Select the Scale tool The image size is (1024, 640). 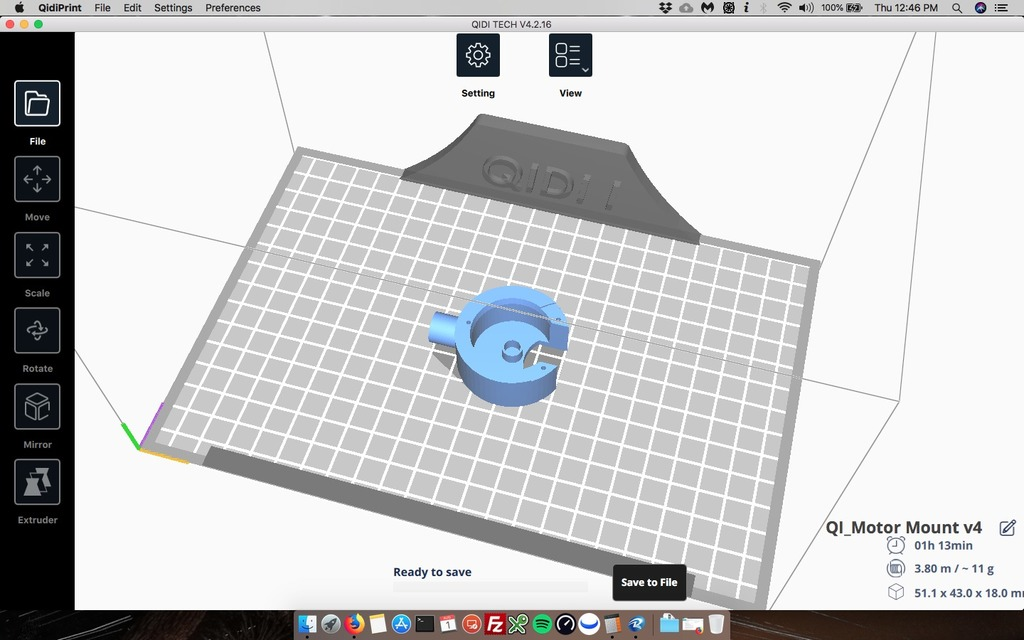click(x=37, y=255)
